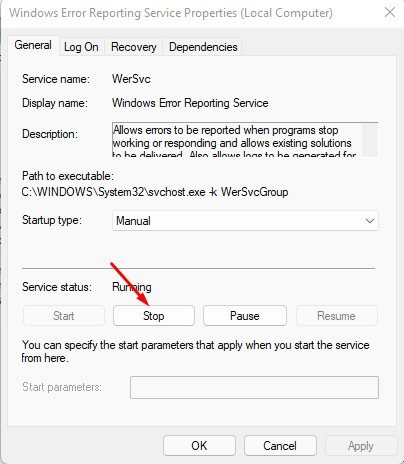Click the Description box scrollbar
This screenshot has width=404, height=464.
(x=370, y=140)
